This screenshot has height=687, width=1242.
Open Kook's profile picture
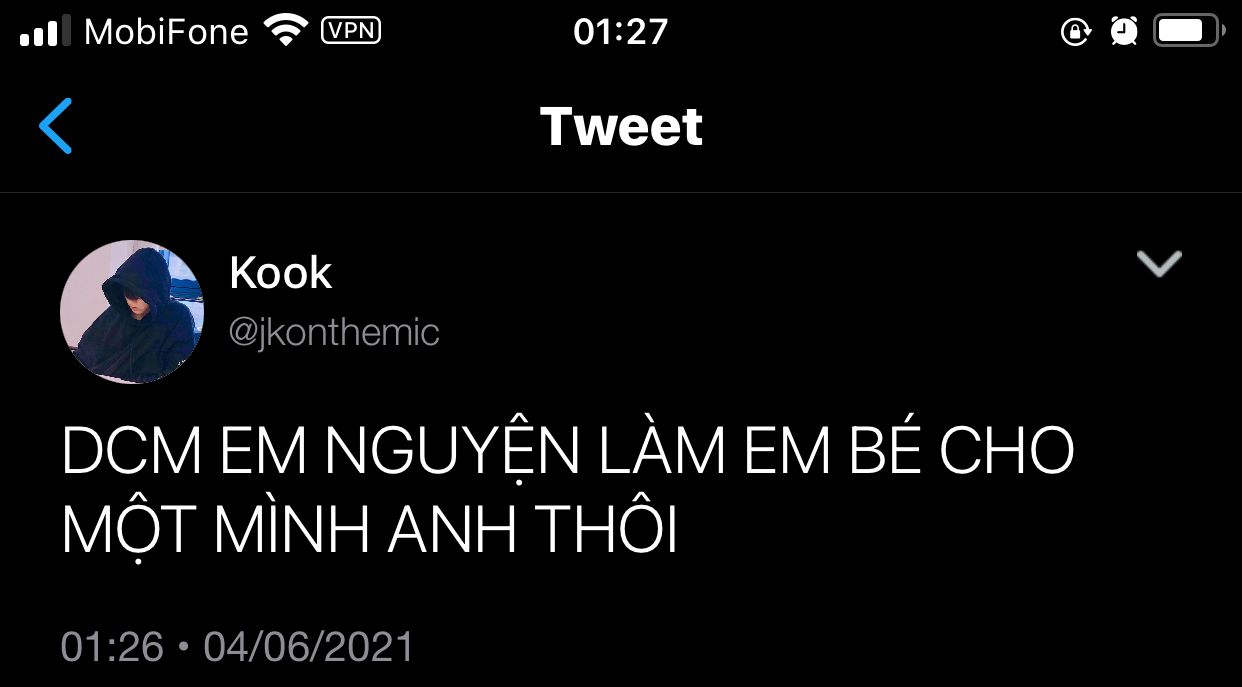tap(132, 312)
